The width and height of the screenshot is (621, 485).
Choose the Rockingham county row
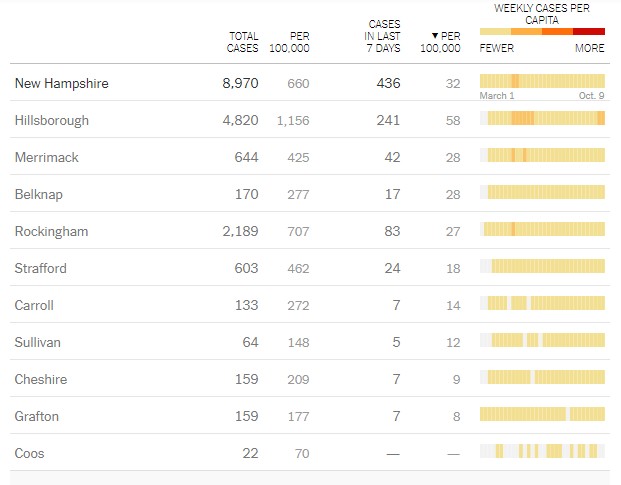click(52, 232)
